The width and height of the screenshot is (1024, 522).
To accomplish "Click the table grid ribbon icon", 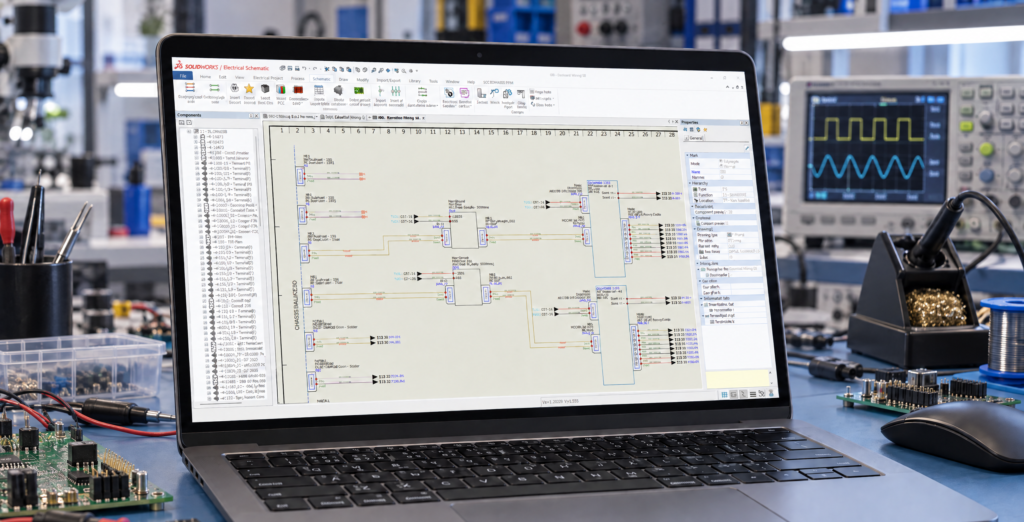I will pos(319,90).
